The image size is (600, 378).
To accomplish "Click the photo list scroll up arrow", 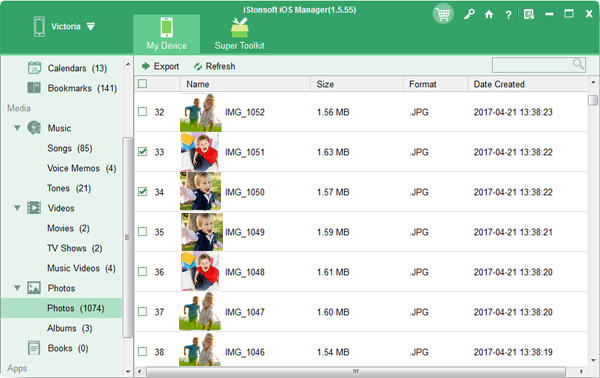I will pyautogui.click(x=593, y=82).
